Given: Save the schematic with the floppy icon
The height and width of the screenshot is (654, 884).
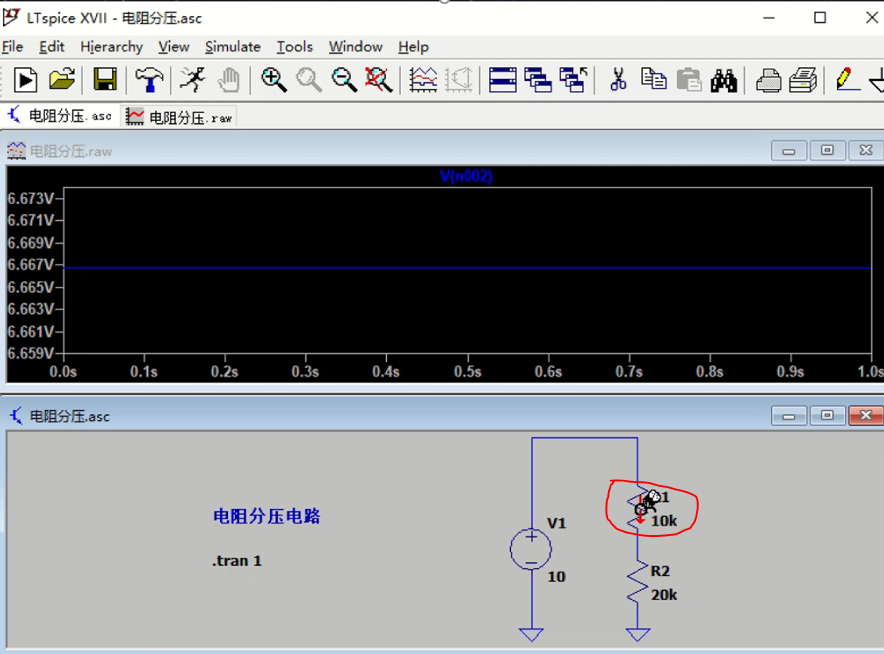Looking at the screenshot, I should point(105,80).
